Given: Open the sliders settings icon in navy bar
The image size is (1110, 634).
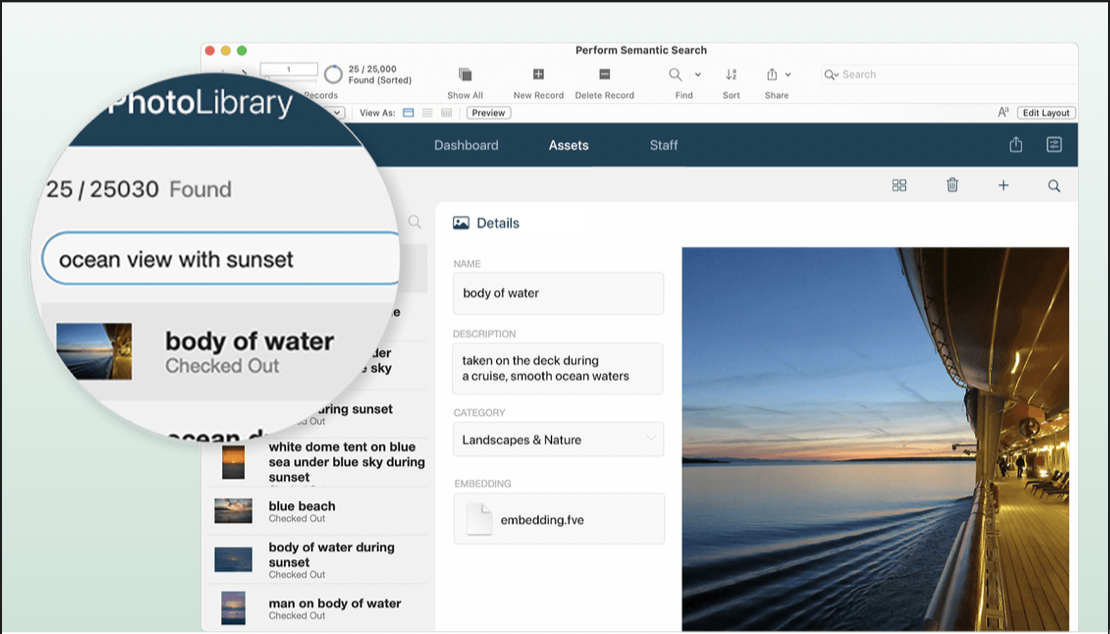Looking at the screenshot, I should tap(1054, 145).
